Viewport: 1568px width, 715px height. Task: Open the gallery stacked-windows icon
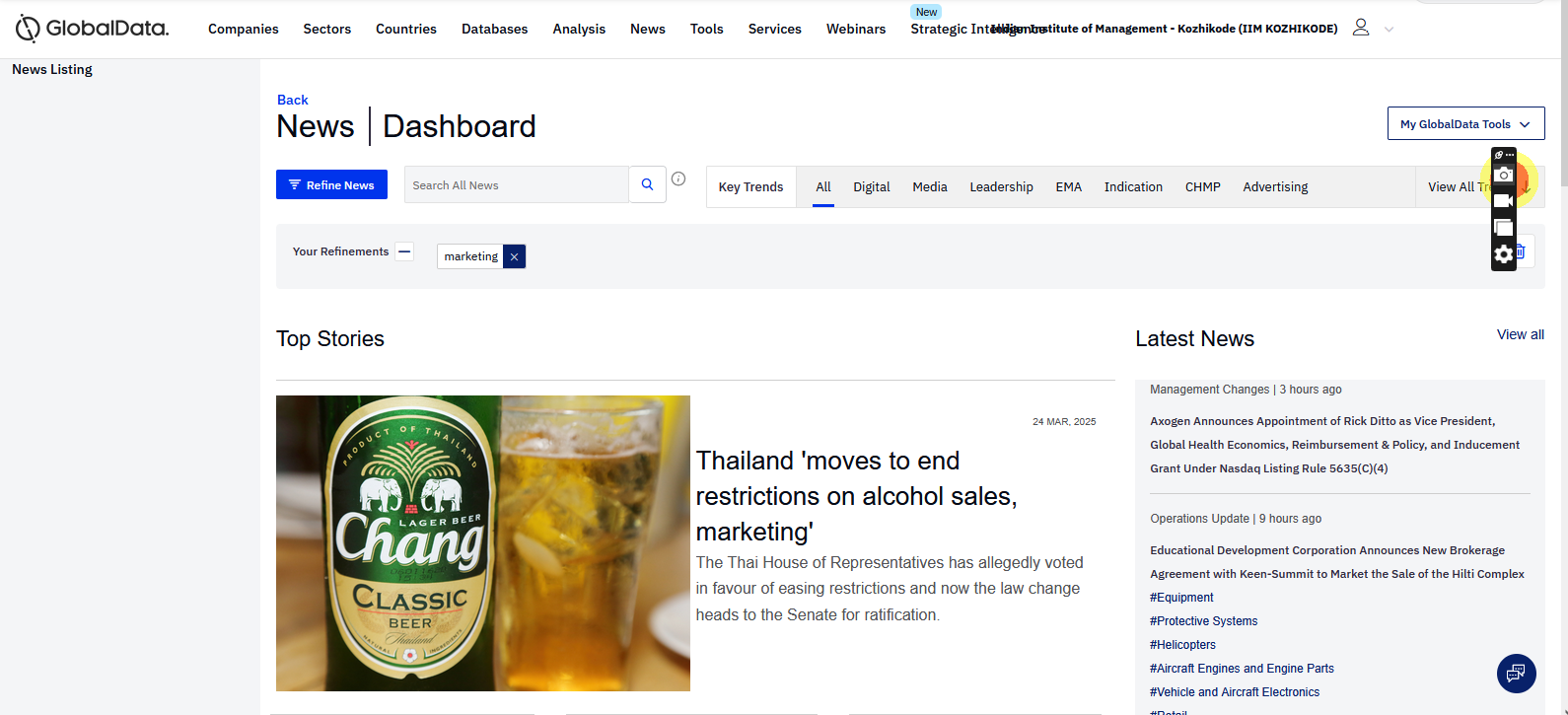pos(1503,228)
